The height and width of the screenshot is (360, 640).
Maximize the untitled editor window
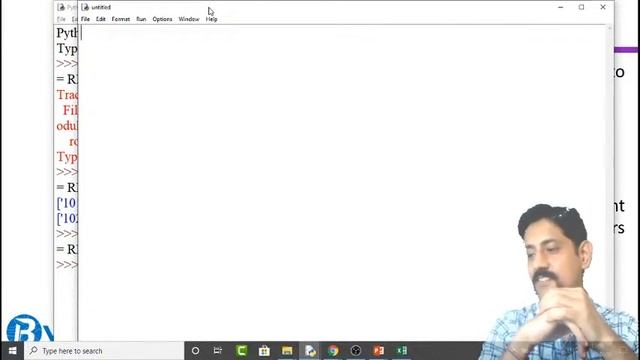[581, 7]
